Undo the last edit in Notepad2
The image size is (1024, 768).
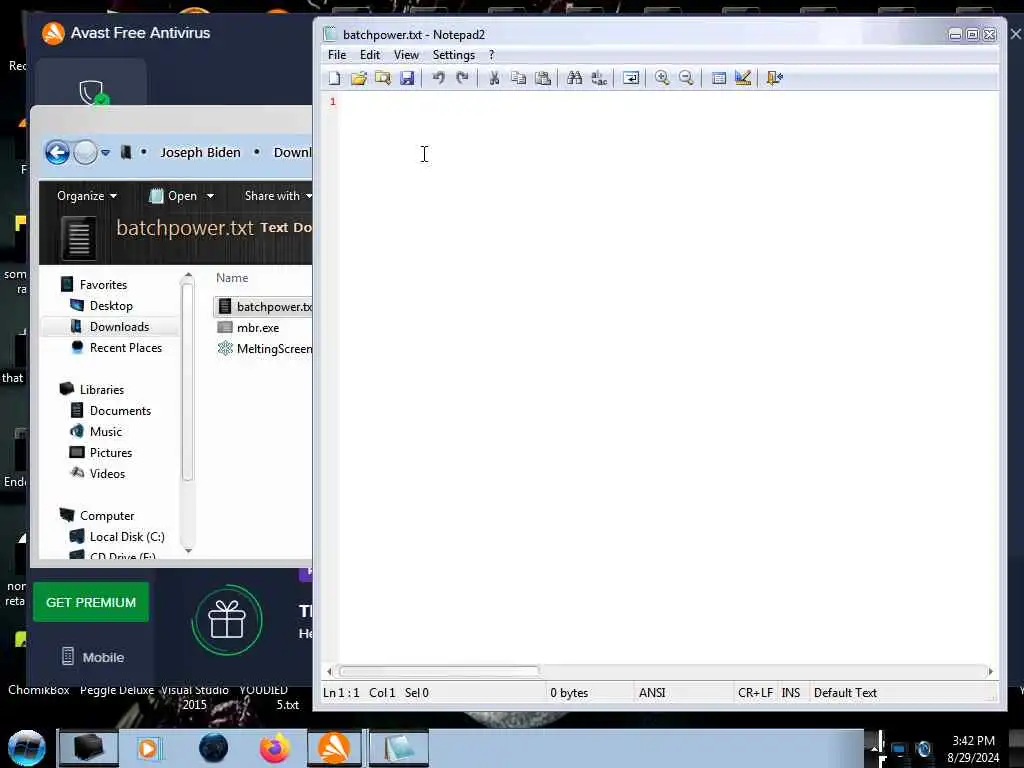click(x=438, y=78)
